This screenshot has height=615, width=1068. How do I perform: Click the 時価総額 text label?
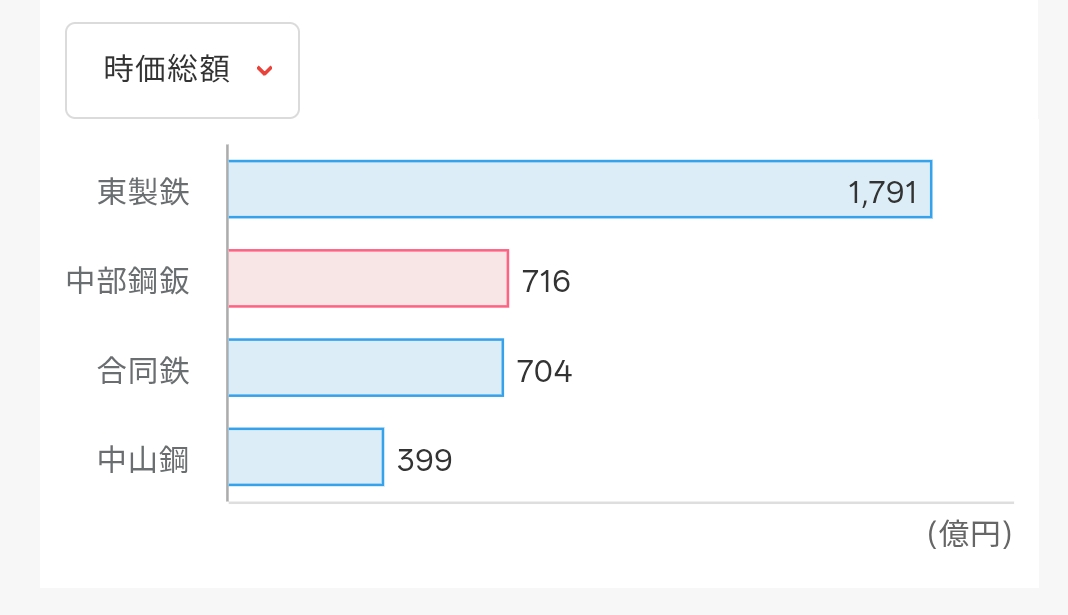(166, 70)
